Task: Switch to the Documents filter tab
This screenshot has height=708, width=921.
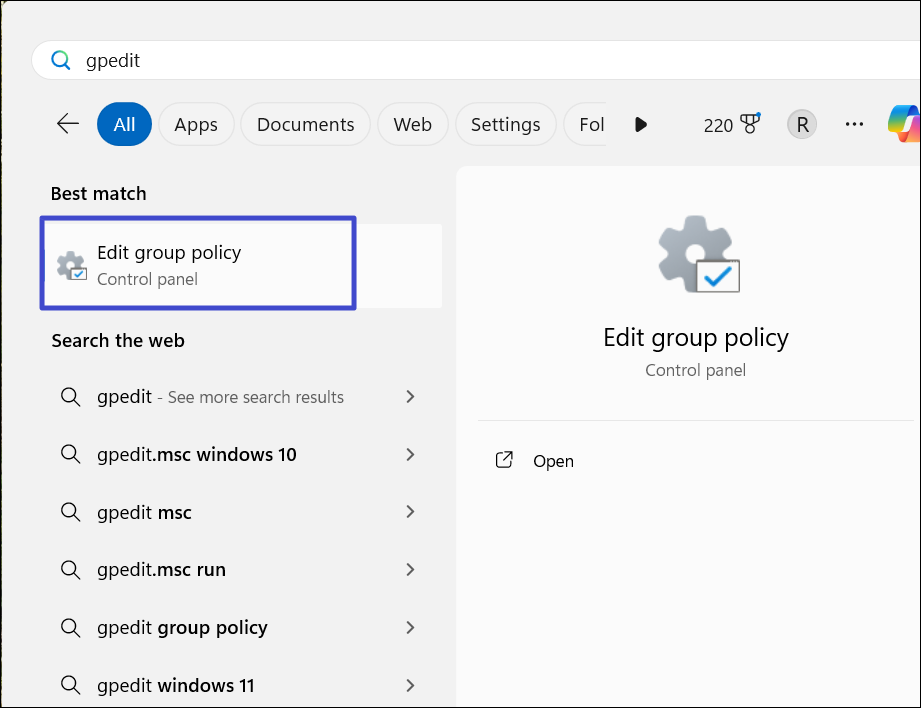Action: pyautogui.click(x=305, y=125)
